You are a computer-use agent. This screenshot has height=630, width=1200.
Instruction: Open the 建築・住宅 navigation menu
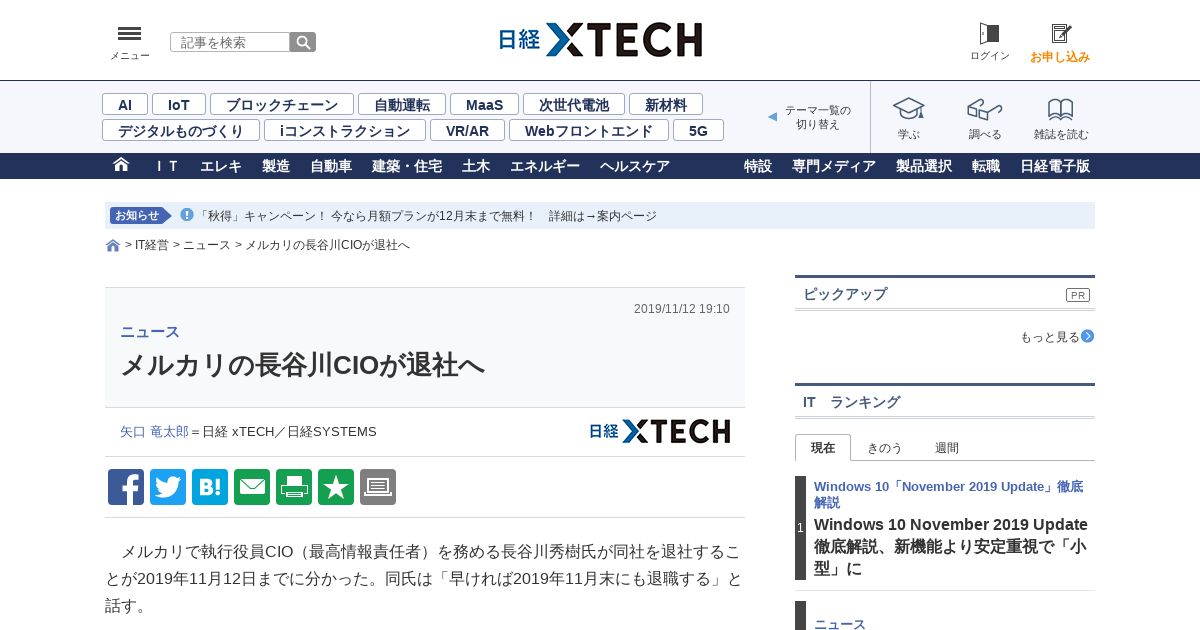pyautogui.click(x=407, y=166)
